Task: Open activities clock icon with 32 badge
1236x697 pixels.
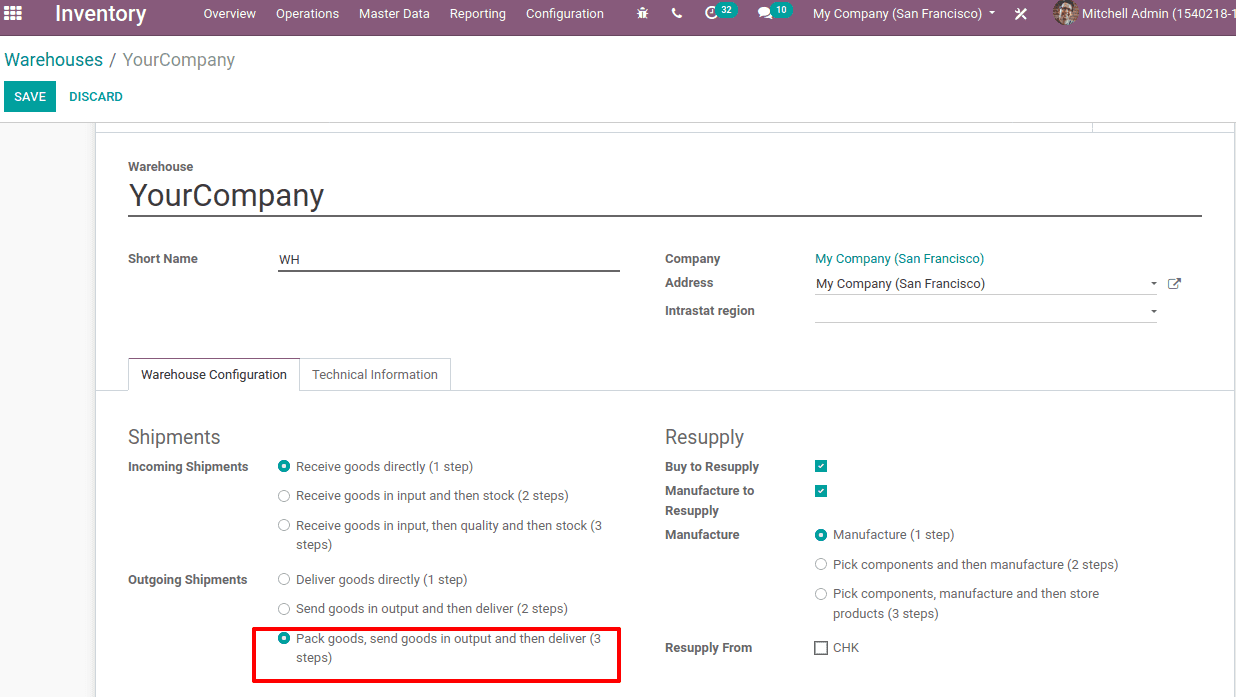Action: tap(719, 13)
